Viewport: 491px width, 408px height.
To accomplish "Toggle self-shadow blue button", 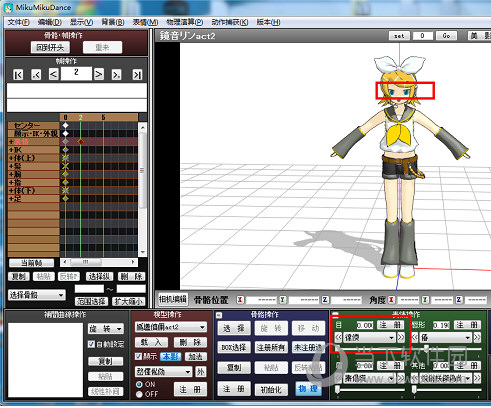I will 170,357.
